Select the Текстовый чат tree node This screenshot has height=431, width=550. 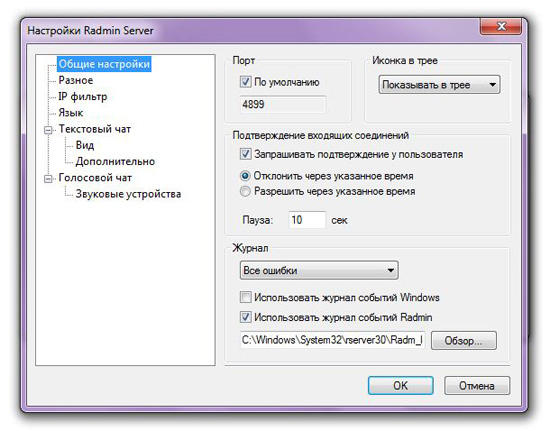pos(95,129)
